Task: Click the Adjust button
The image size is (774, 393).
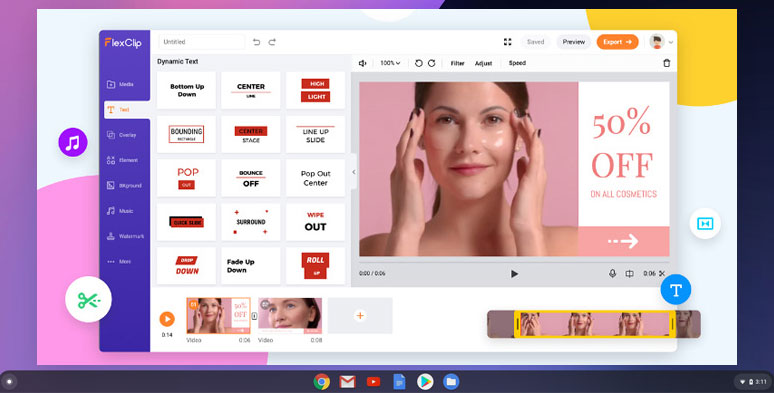Action: [x=483, y=63]
